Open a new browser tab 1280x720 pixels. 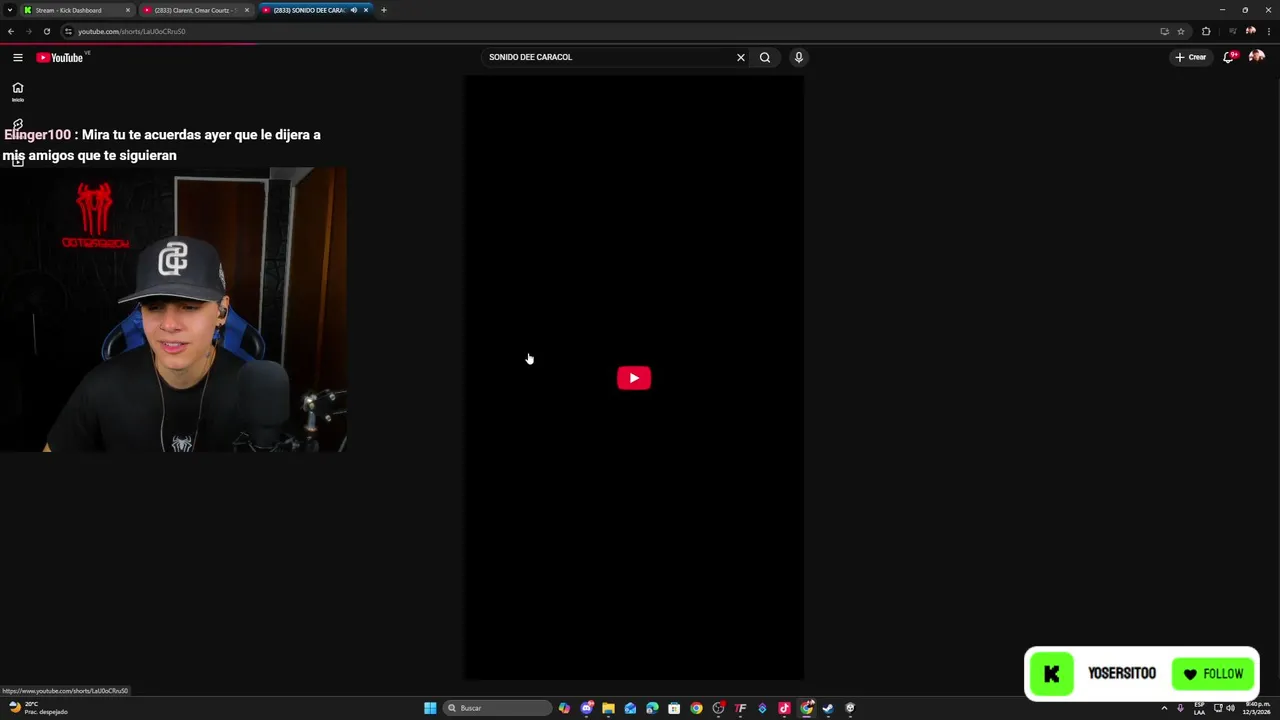coord(384,10)
